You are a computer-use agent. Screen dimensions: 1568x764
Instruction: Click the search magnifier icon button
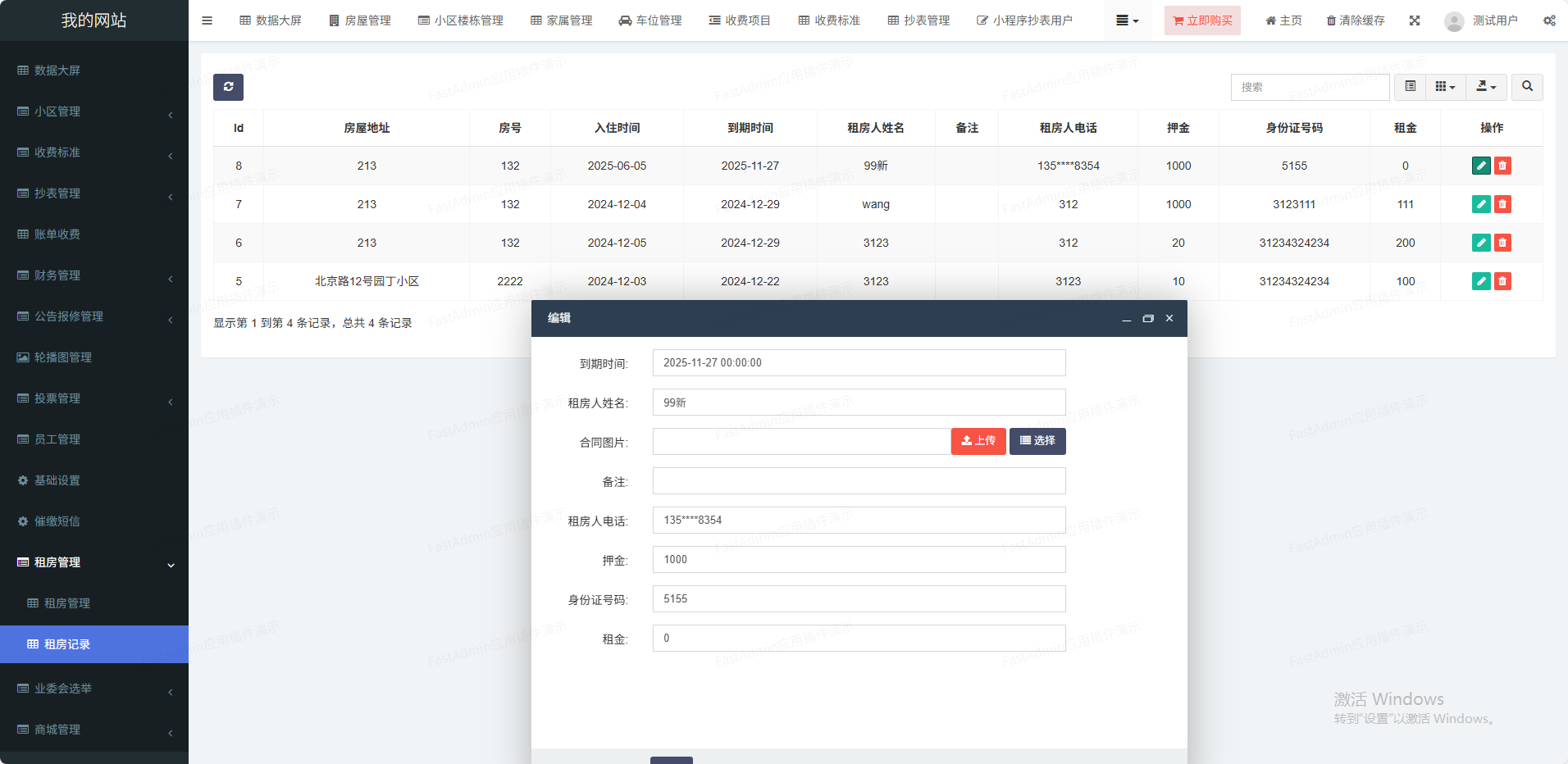(x=1527, y=87)
